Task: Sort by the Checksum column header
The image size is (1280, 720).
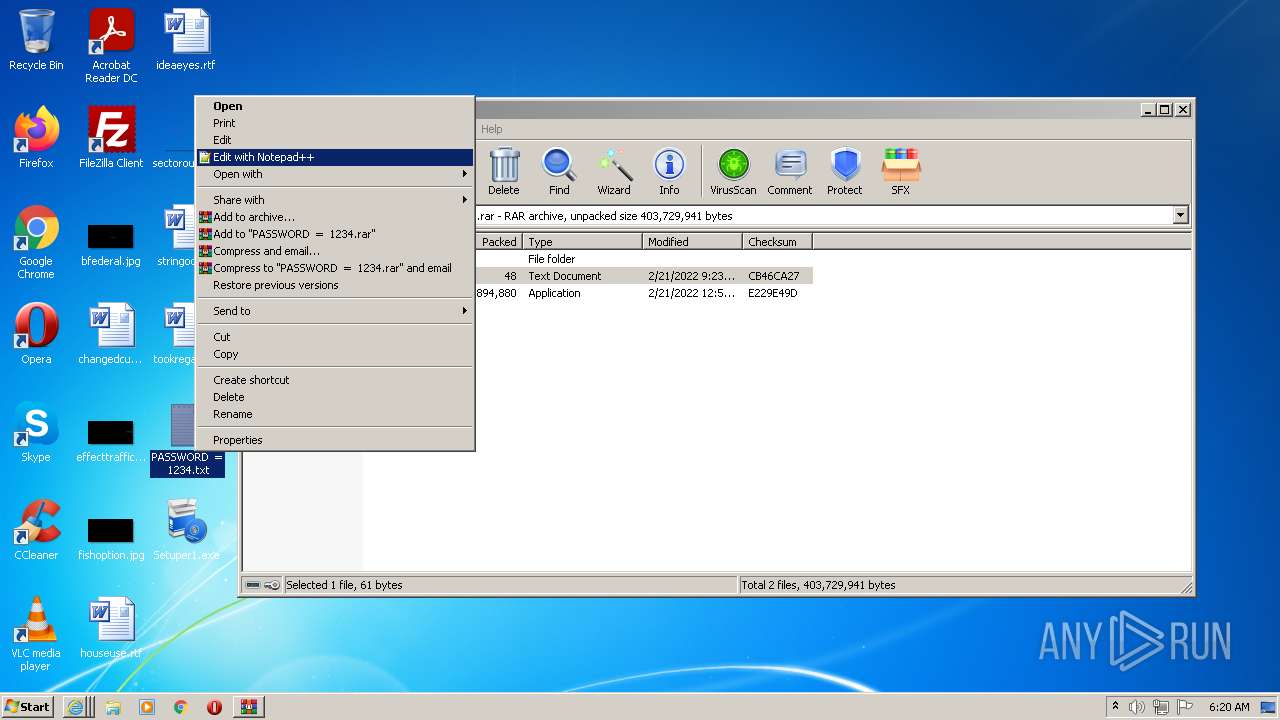Action: (777, 242)
